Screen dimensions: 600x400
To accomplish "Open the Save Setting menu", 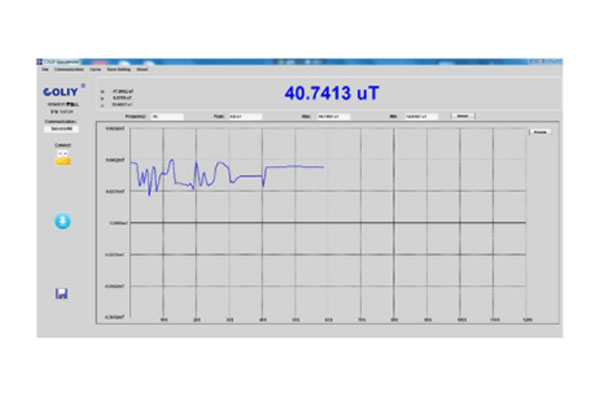I will [x=118, y=69].
